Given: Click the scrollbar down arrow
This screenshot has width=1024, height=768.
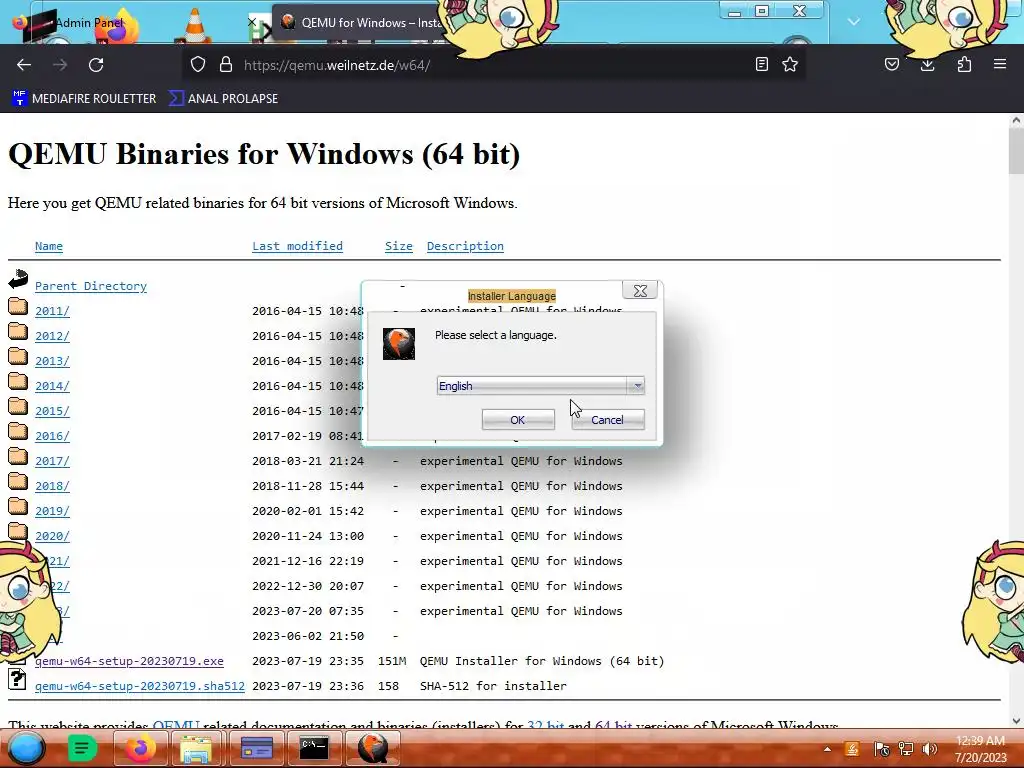Looking at the screenshot, I should pyautogui.click(x=1016, y=720).
